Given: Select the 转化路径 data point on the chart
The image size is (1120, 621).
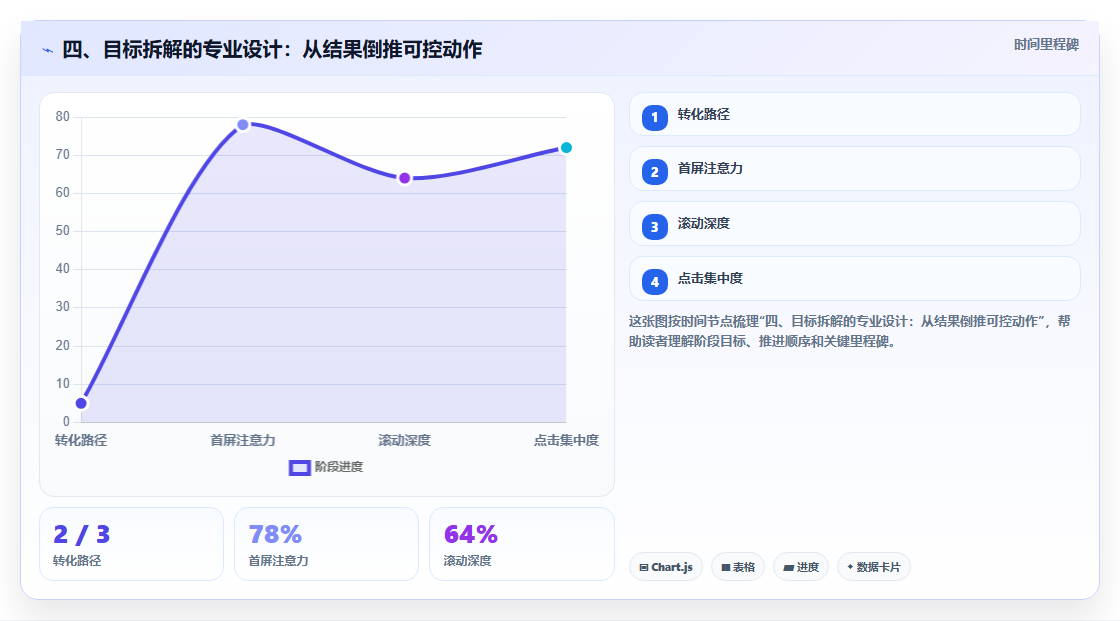Looking at the screenshot, I should click(x=81, y=403).
